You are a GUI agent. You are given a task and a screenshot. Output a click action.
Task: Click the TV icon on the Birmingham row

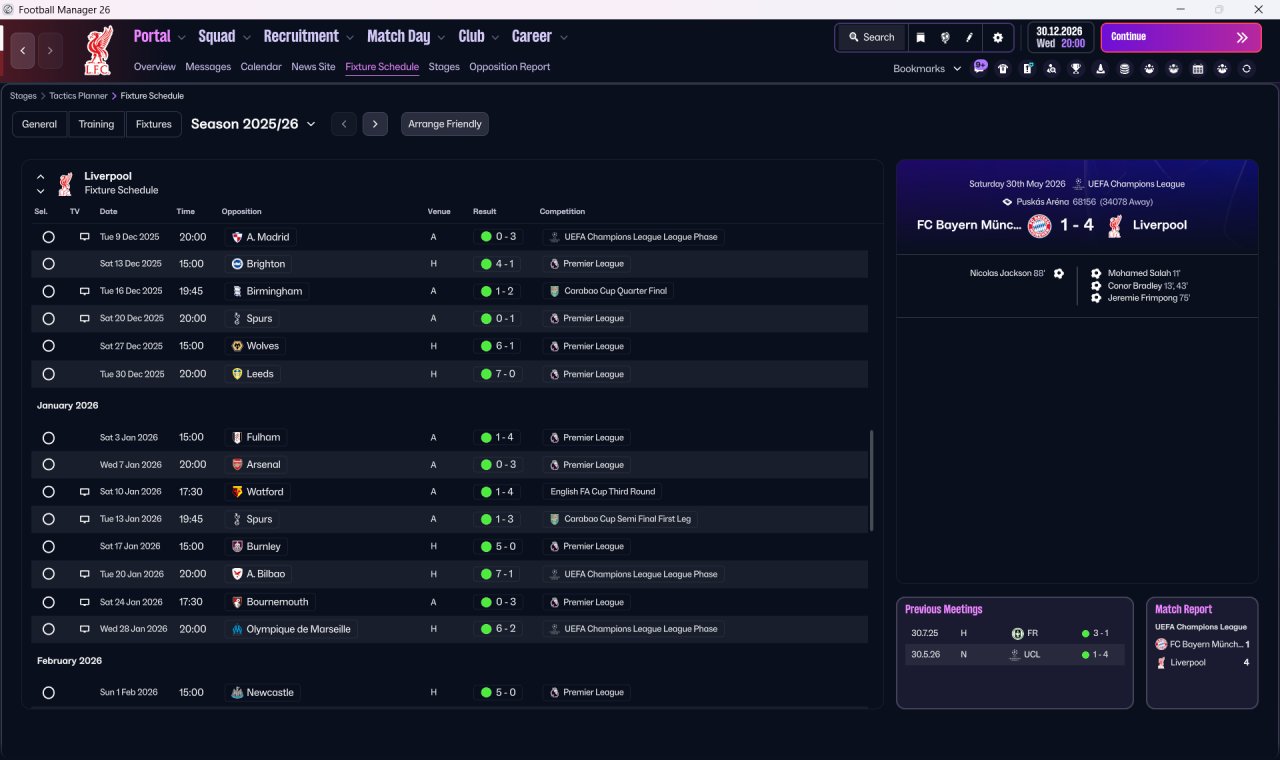[x=85, y=291]
